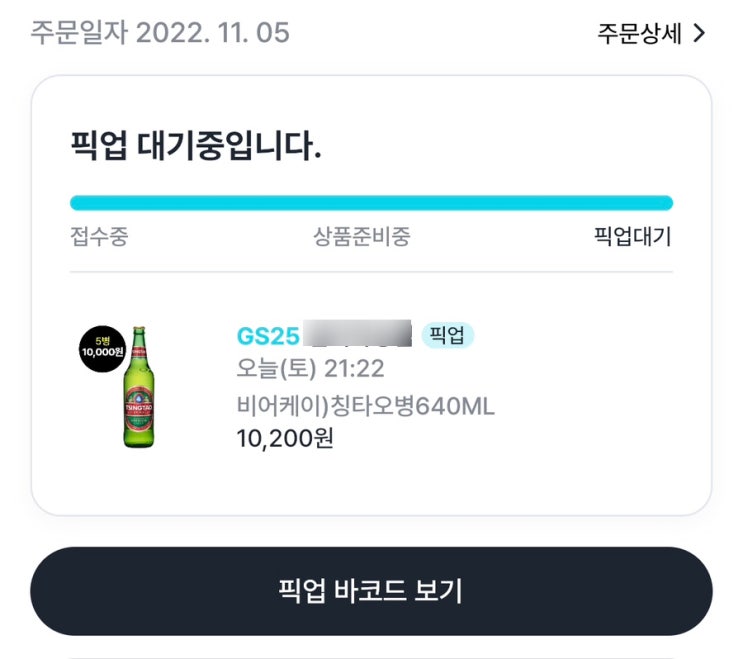The image size is (743, 659).
Task: Click the GS25 store name
Action: click(x=268, y=335)
